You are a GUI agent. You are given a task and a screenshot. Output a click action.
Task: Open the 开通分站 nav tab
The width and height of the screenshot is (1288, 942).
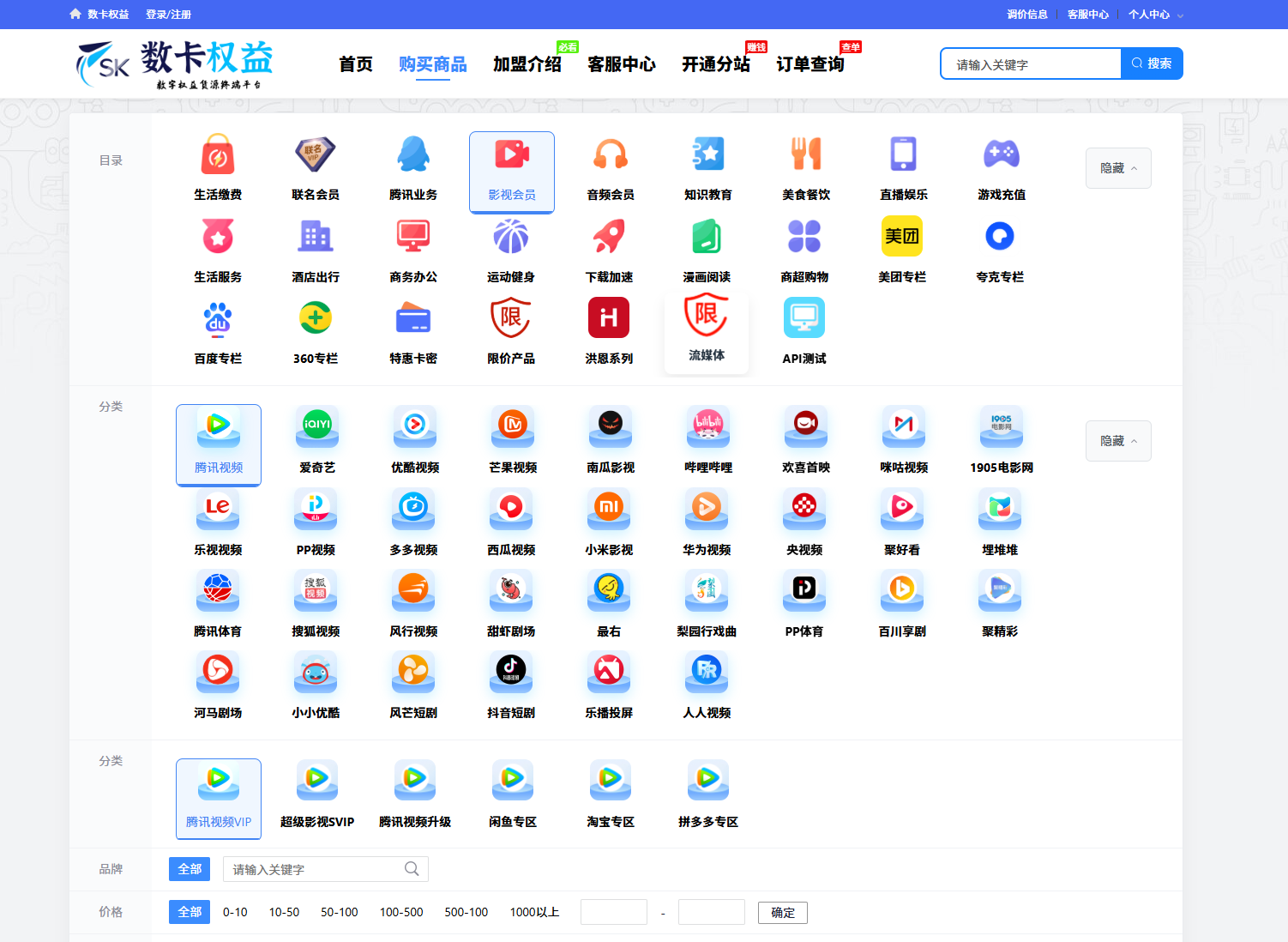(716, 64)
